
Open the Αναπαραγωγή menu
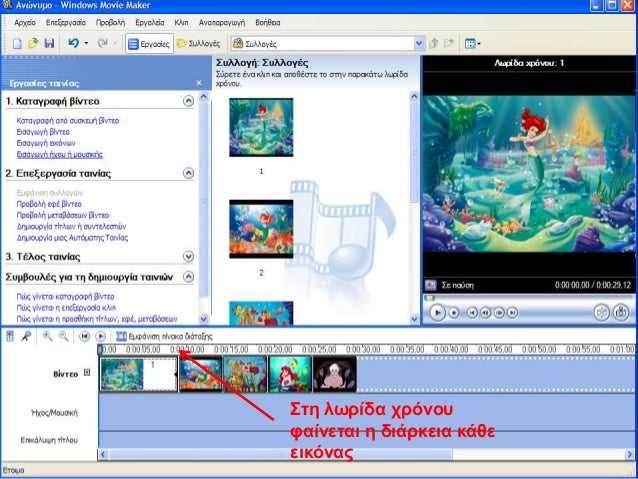[222, 22]
